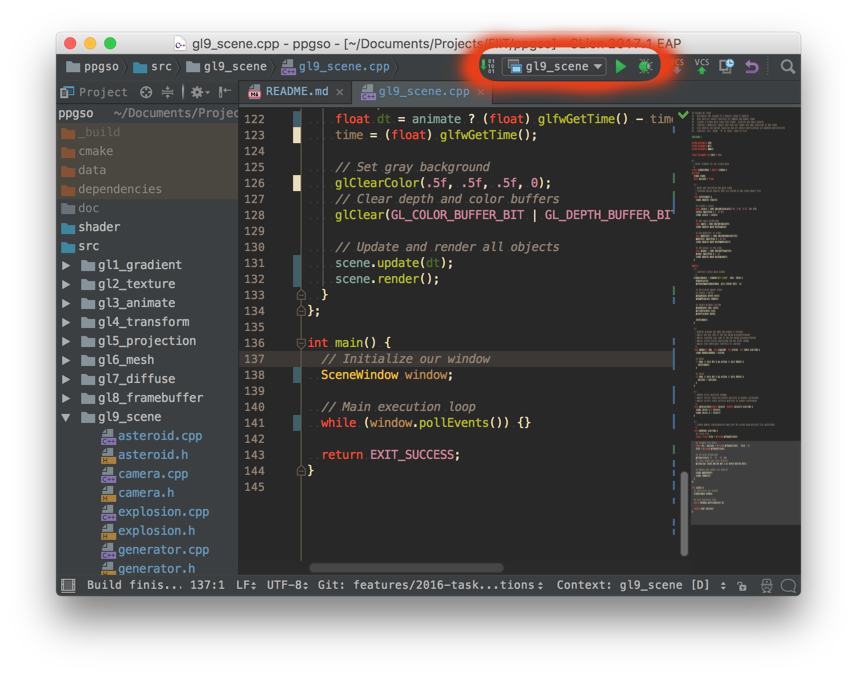Open Git branch features/2016-task selector
The image size is (857, 676).
click(x=431, y=585)
